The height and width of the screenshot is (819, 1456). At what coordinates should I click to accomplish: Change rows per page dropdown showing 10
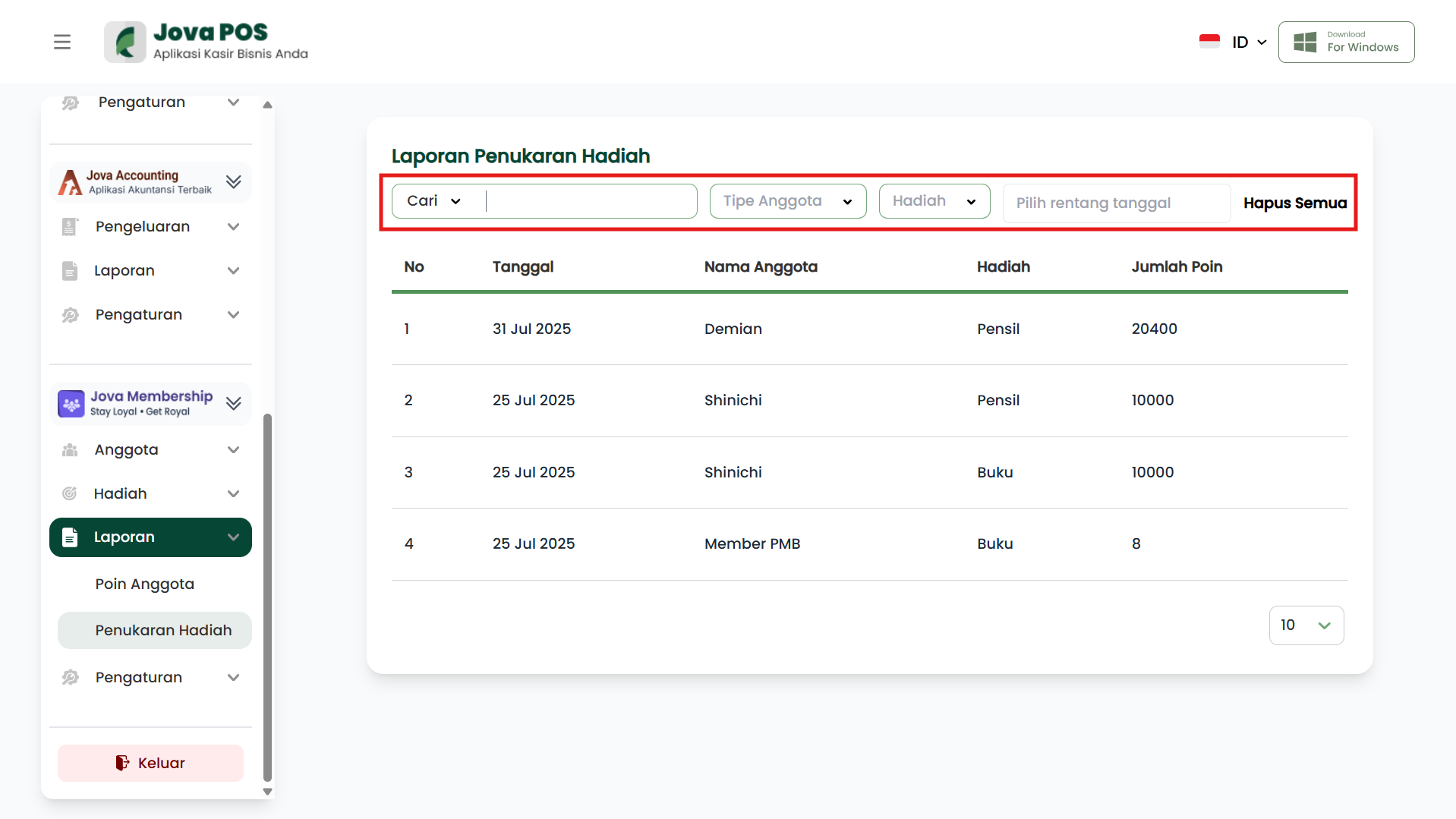click(1306, 625)
